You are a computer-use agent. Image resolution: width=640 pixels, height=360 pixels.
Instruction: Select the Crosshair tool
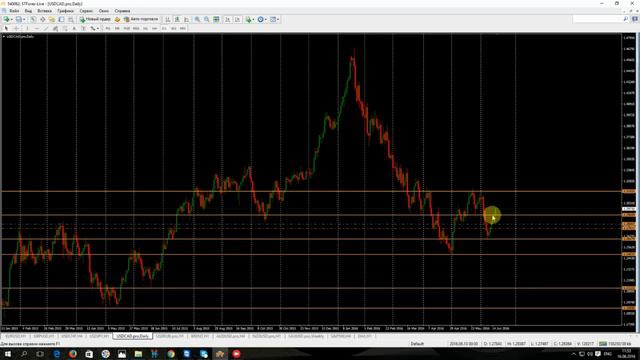point(16,28)
